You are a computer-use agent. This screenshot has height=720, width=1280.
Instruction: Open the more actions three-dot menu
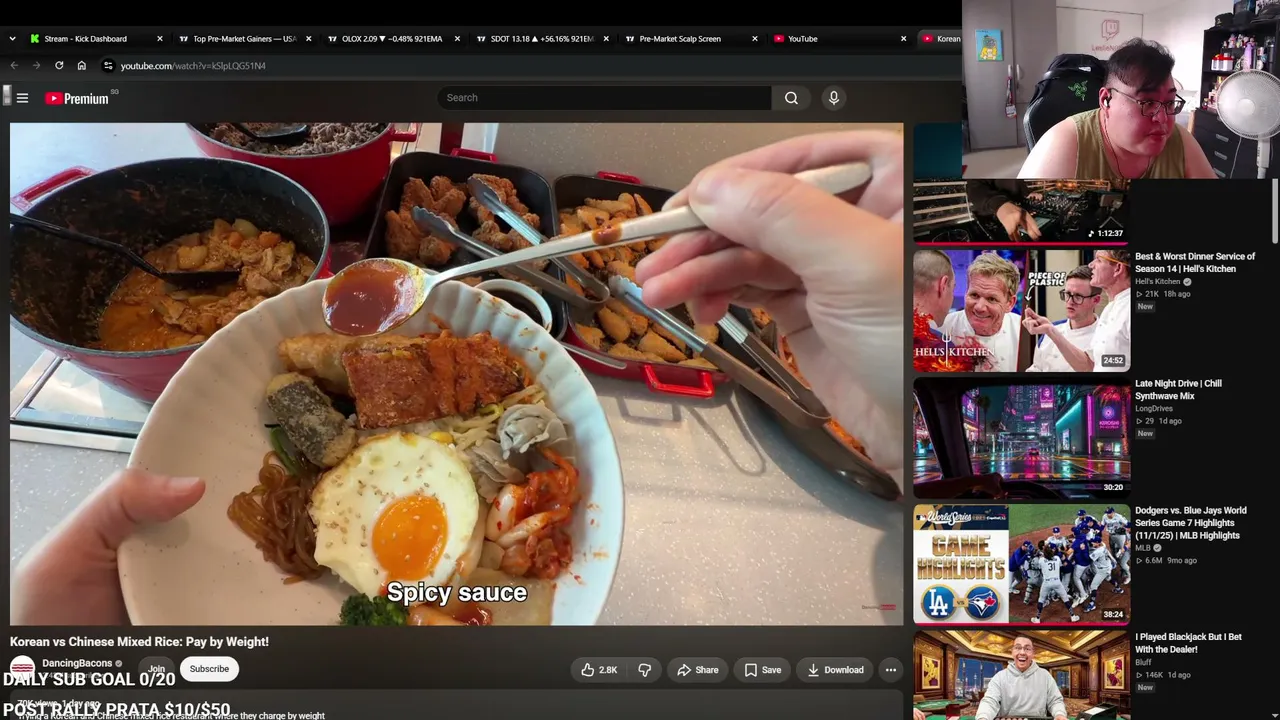[890, 670]
